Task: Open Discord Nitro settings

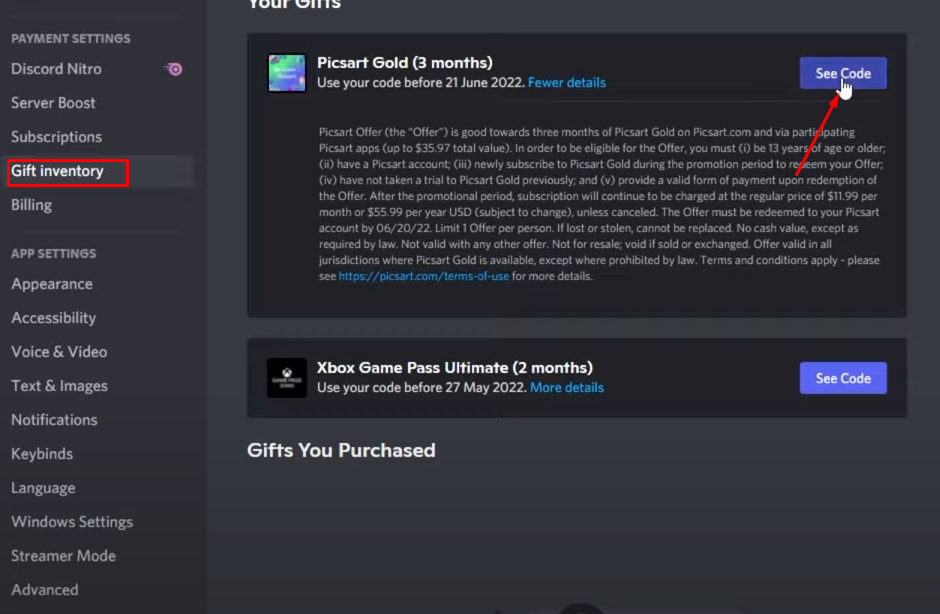Action: pos(56,69)
